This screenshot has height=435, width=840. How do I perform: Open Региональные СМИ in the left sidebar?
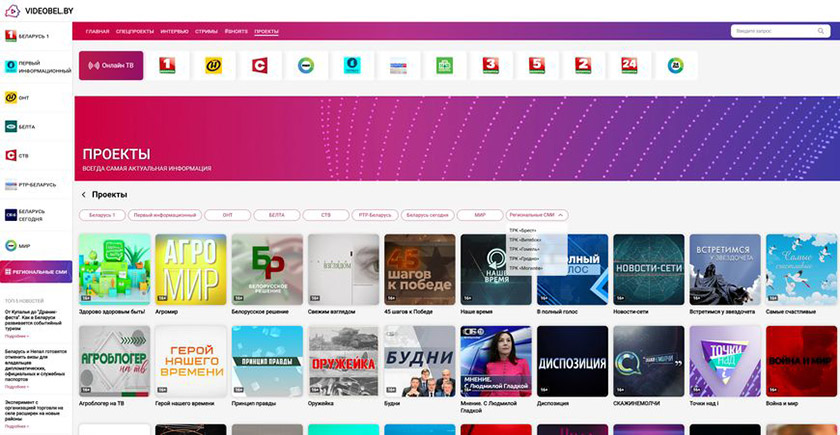(37, 272)
